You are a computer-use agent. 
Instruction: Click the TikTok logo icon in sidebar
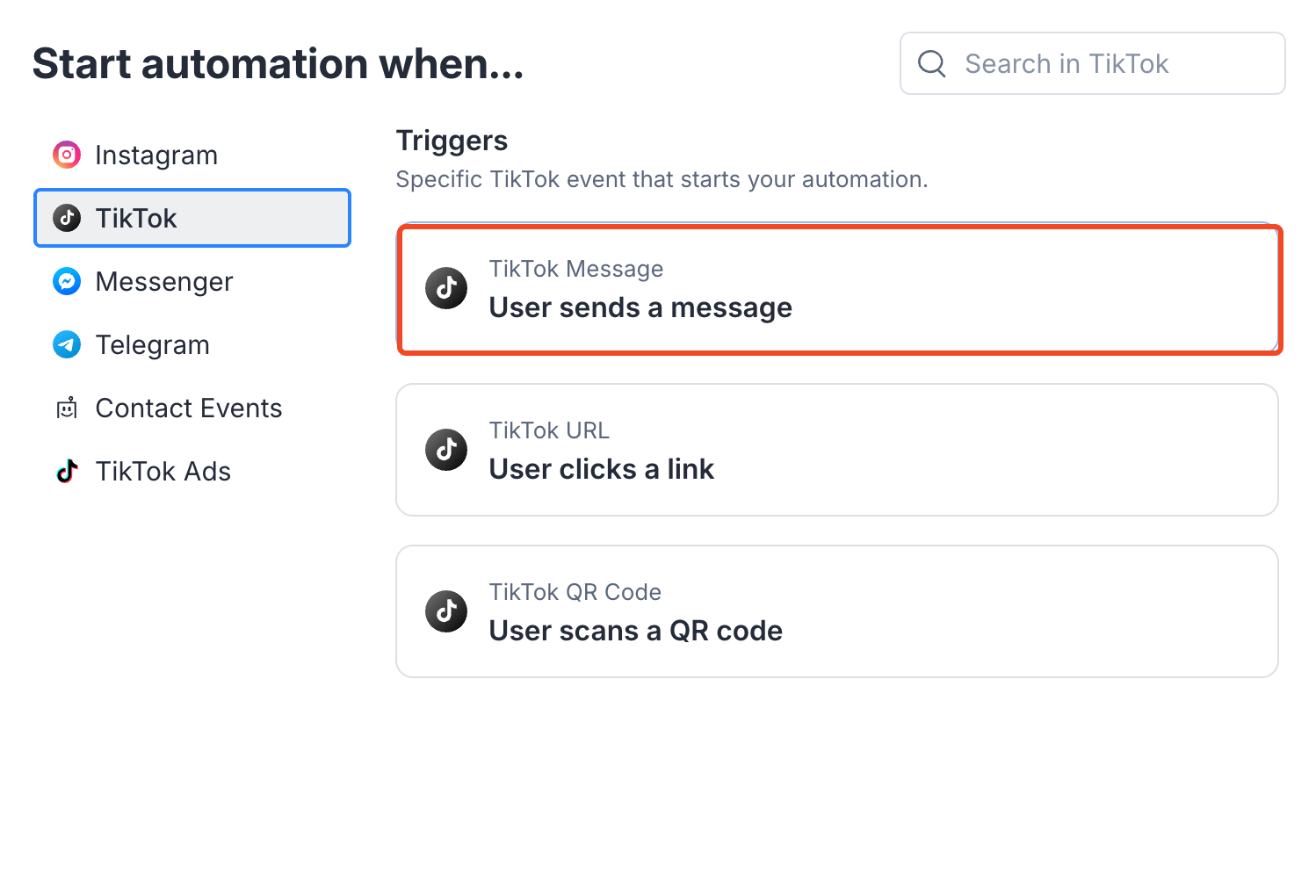tap(67, 218)
